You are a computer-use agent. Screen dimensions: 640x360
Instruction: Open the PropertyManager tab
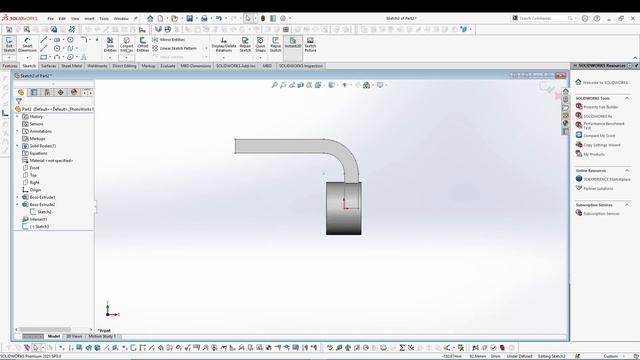click(x=34, y=93)
